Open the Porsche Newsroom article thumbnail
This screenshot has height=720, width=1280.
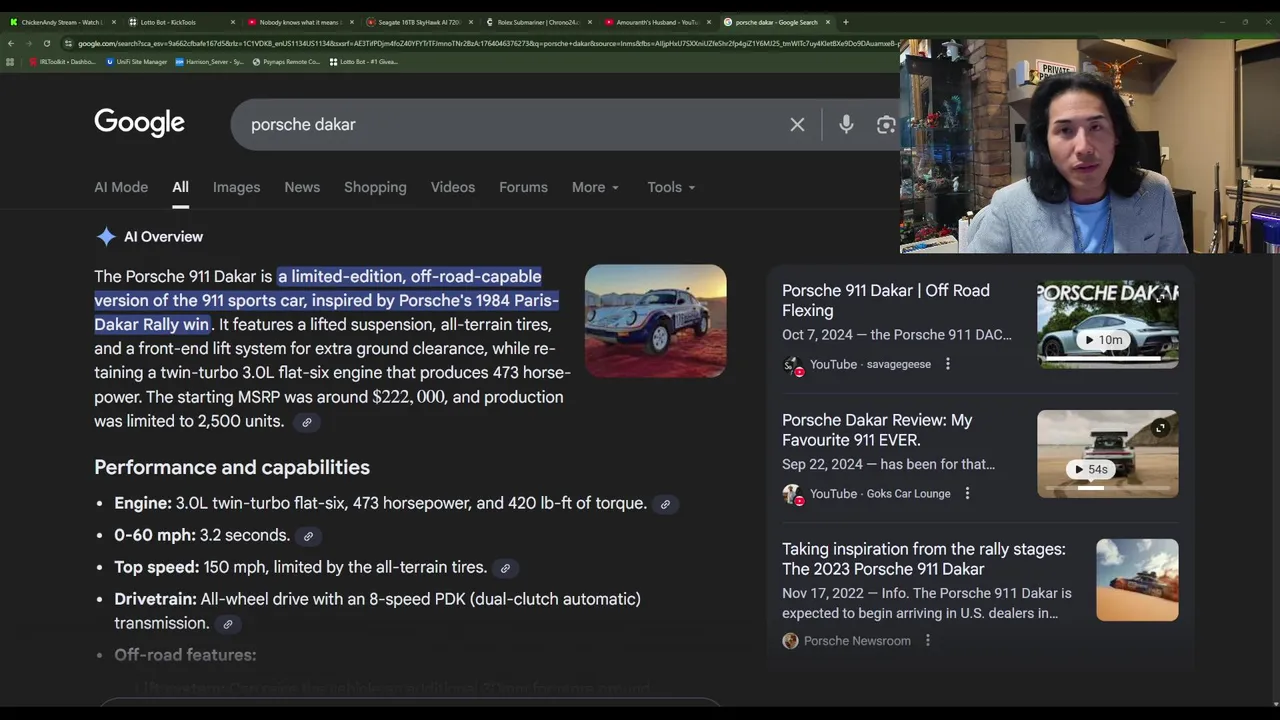[1137, 580]
